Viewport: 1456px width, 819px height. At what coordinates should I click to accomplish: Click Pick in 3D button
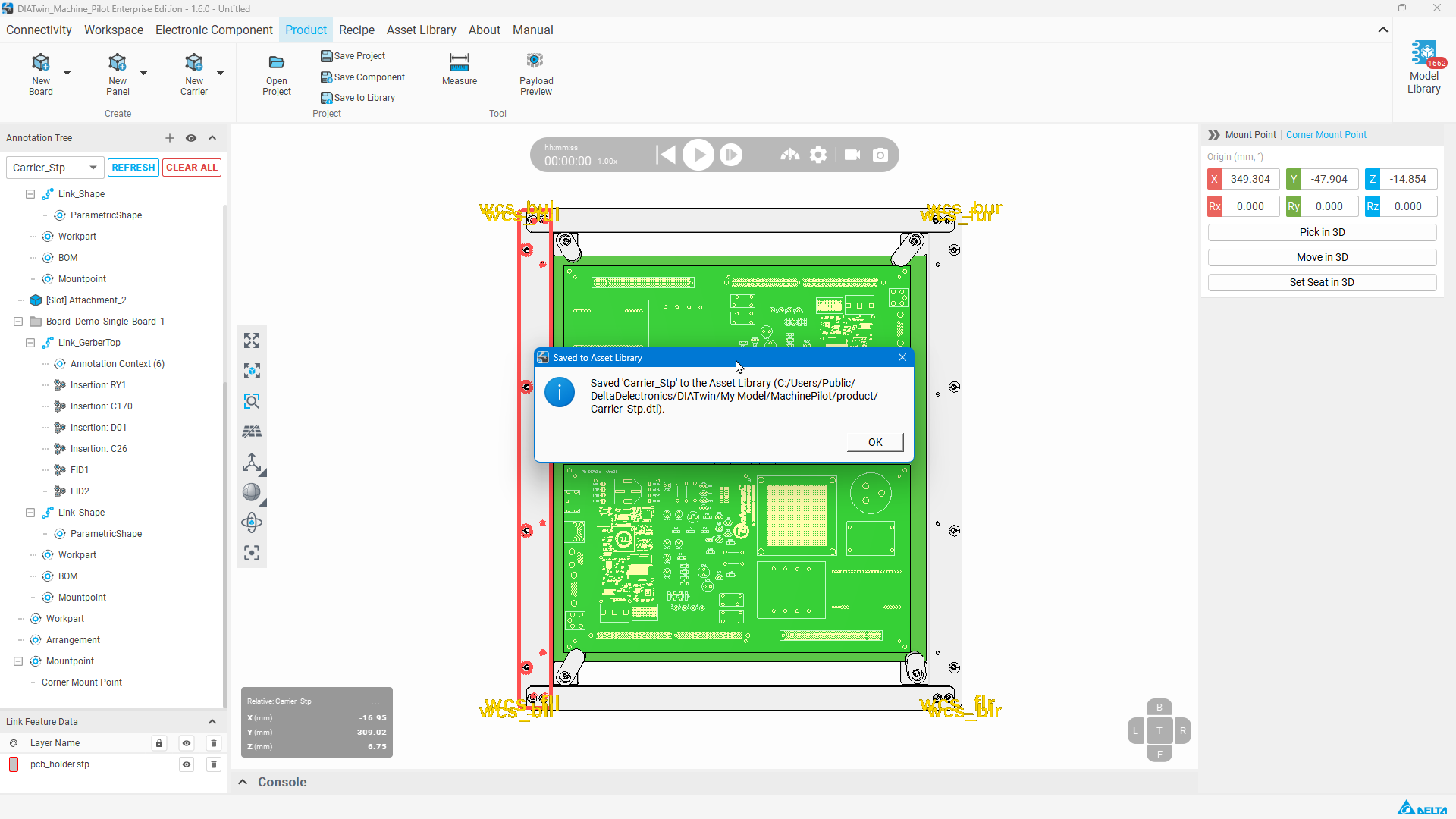pos(1322,232)
